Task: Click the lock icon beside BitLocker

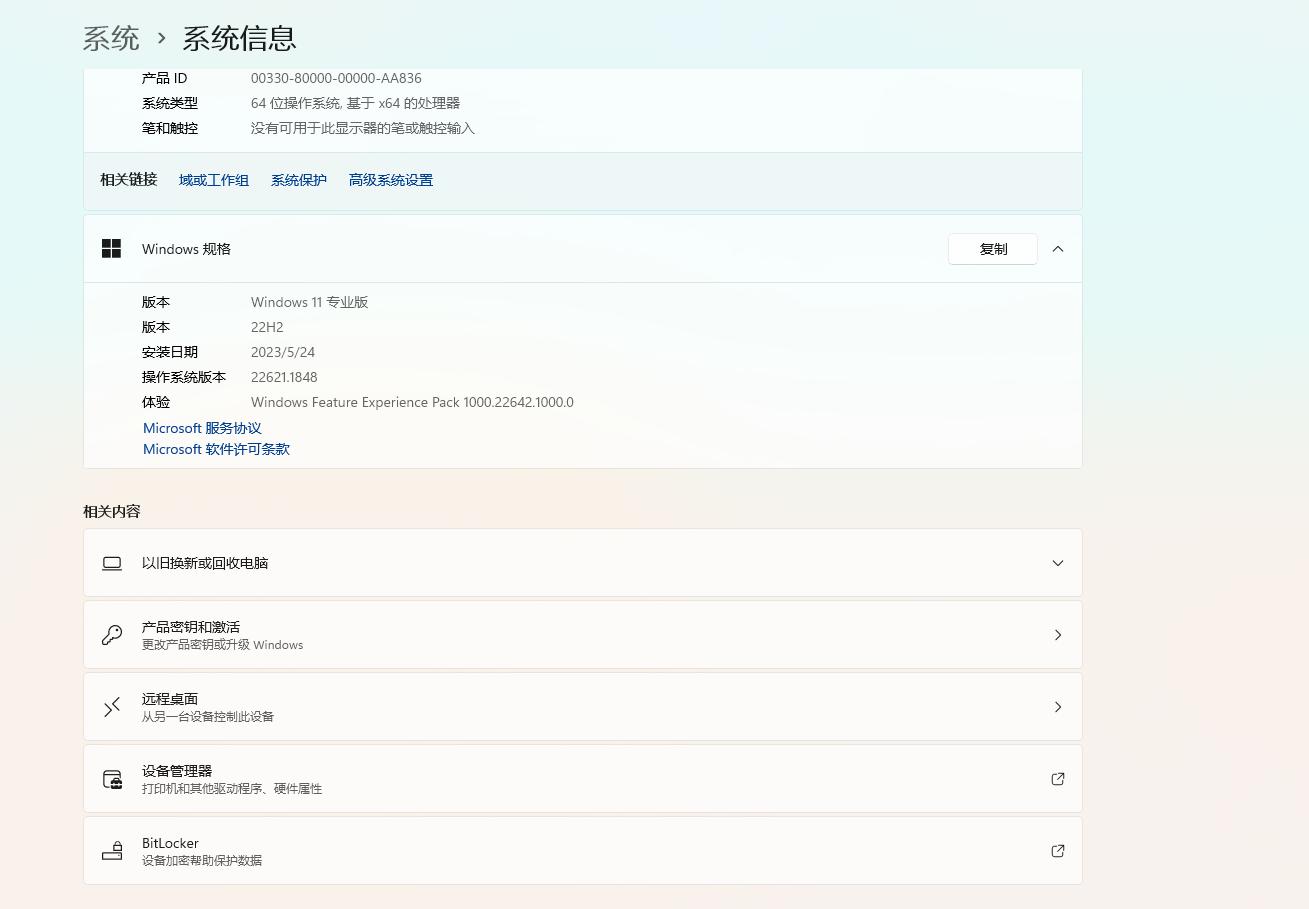Action: click(111, 850)
